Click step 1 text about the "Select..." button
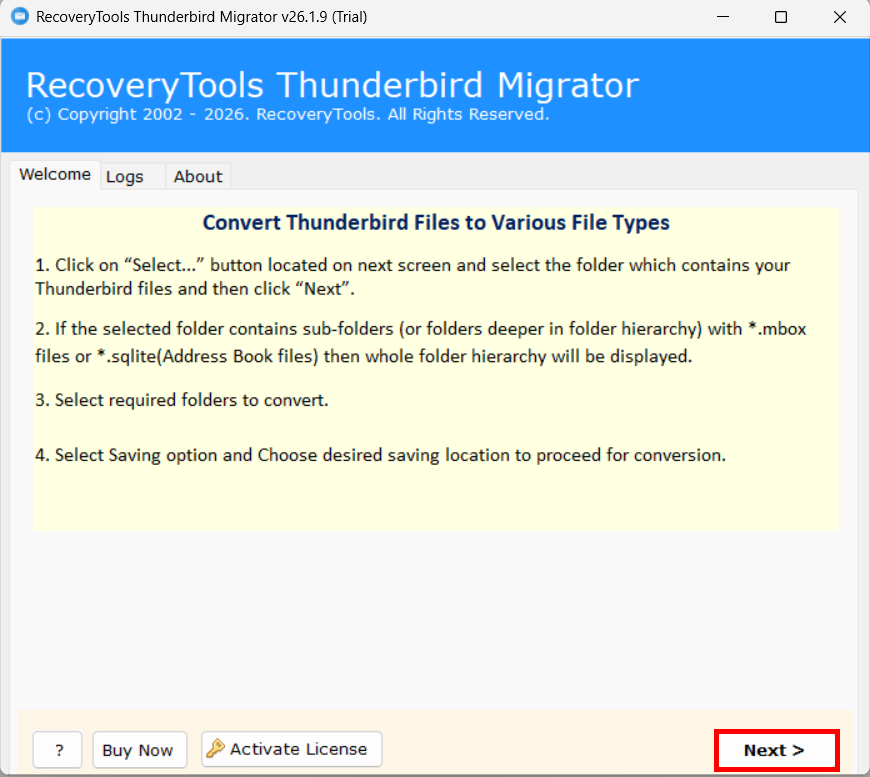The image size is (870, 777). (413, 277)
